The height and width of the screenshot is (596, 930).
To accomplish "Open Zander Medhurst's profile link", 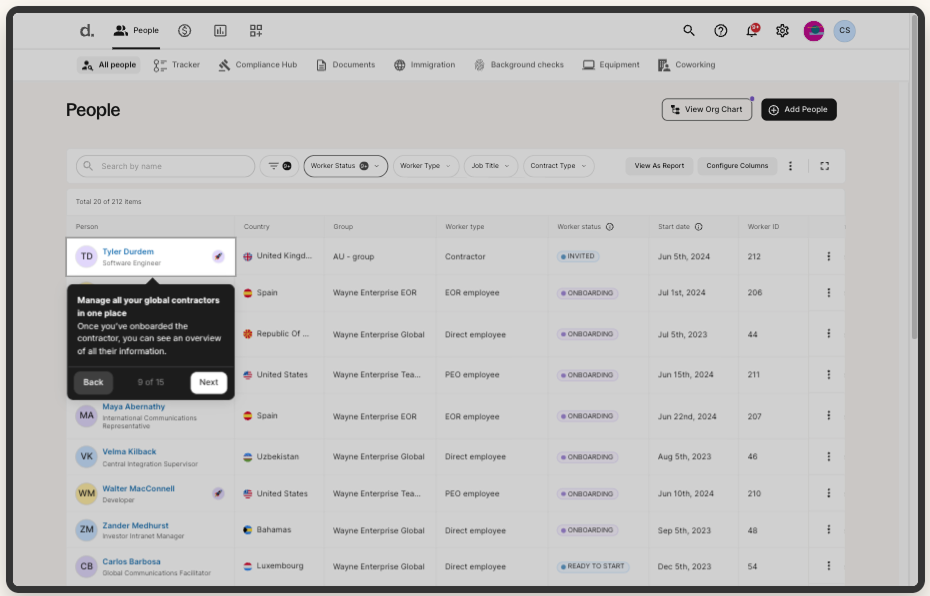I will [x=135, y=525].
